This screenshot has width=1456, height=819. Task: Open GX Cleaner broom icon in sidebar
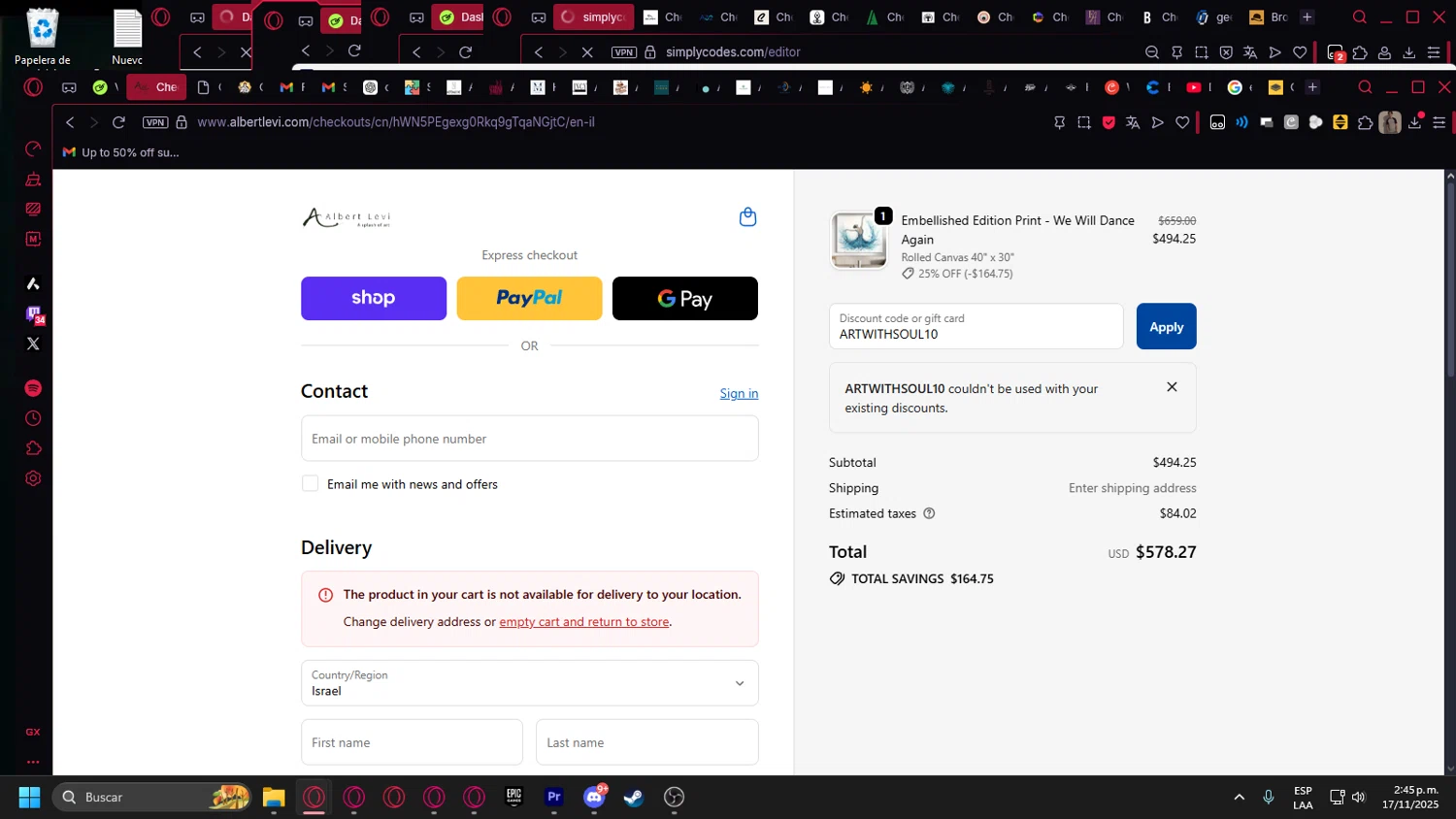click(33, 179)
